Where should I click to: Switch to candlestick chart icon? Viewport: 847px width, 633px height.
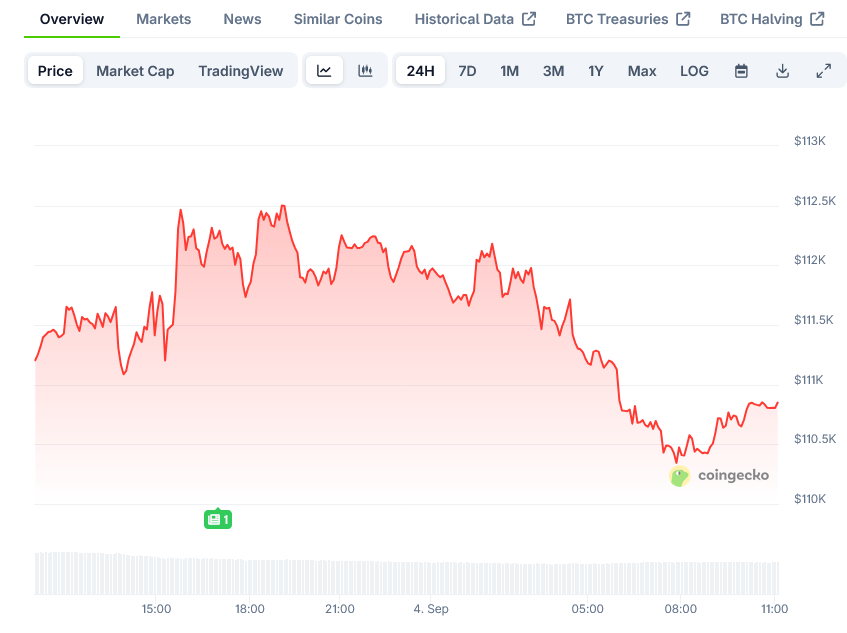coord(365,71)
